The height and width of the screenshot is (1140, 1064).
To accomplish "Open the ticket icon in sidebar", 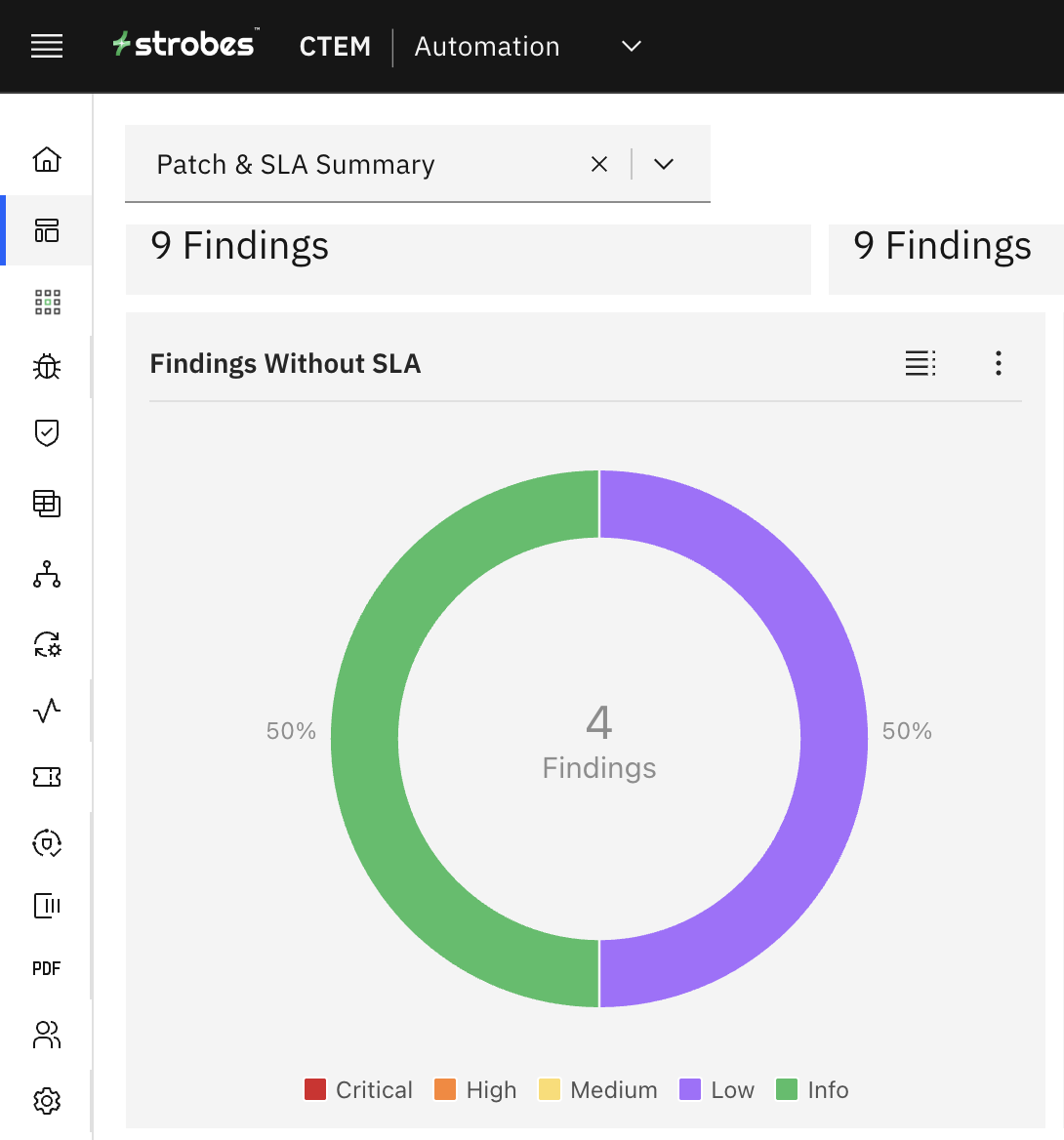I will 47,776.
